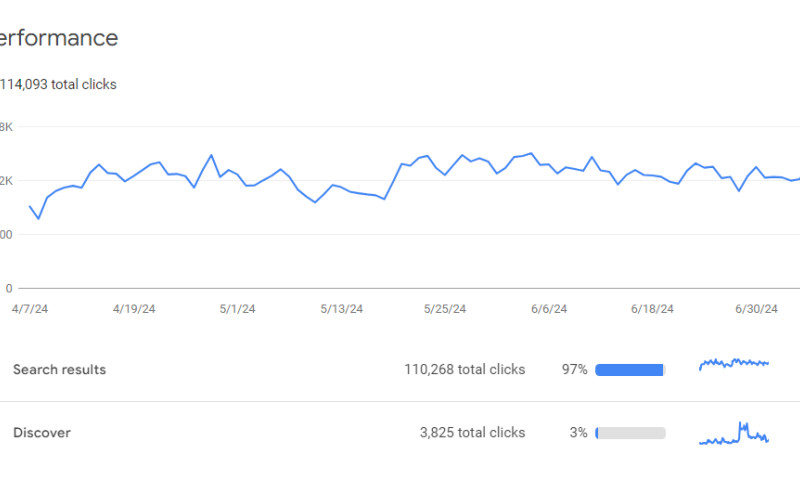Click the 3% percentage label
The width and height of the screenshot is (800, 480).
578,433
